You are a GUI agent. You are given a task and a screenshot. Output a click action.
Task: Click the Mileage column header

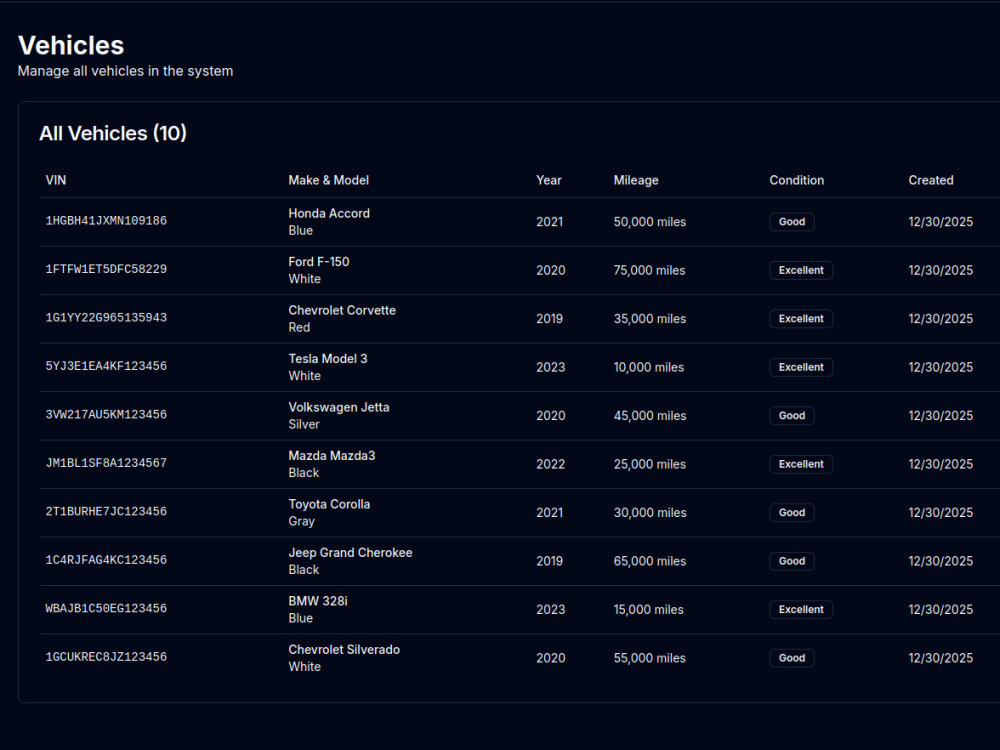coord(636,180)
